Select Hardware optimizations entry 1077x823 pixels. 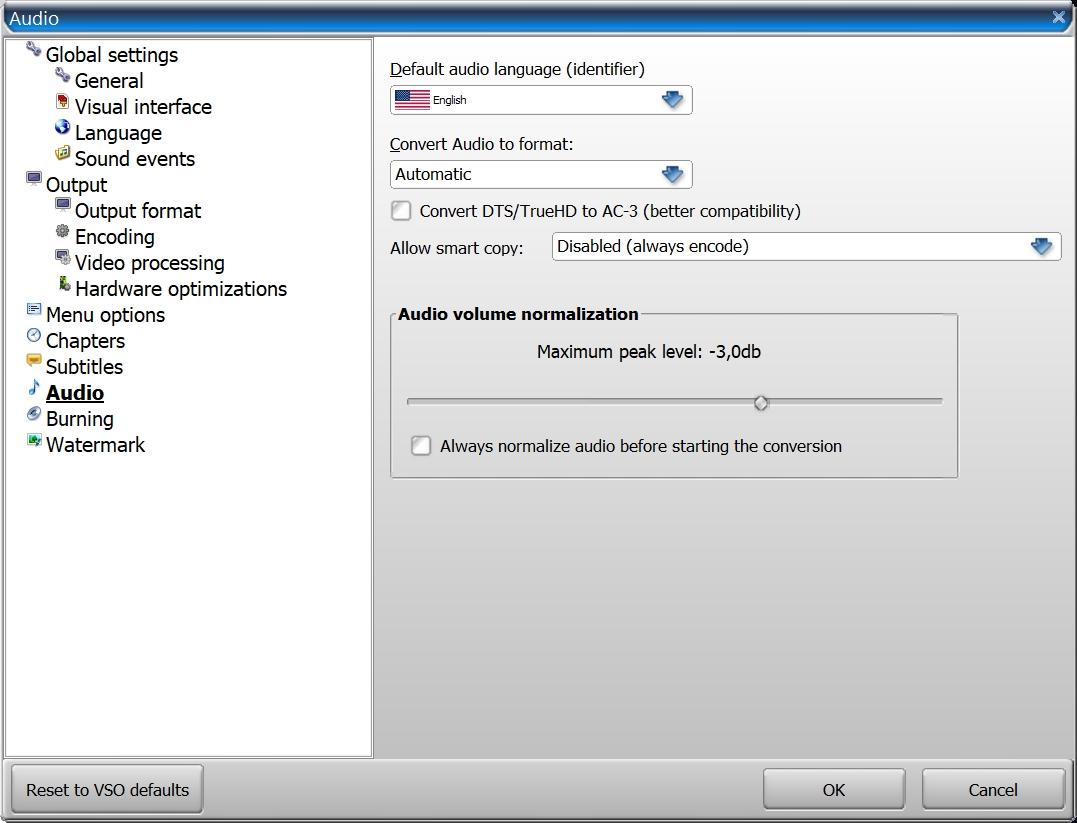pos(181,289)
